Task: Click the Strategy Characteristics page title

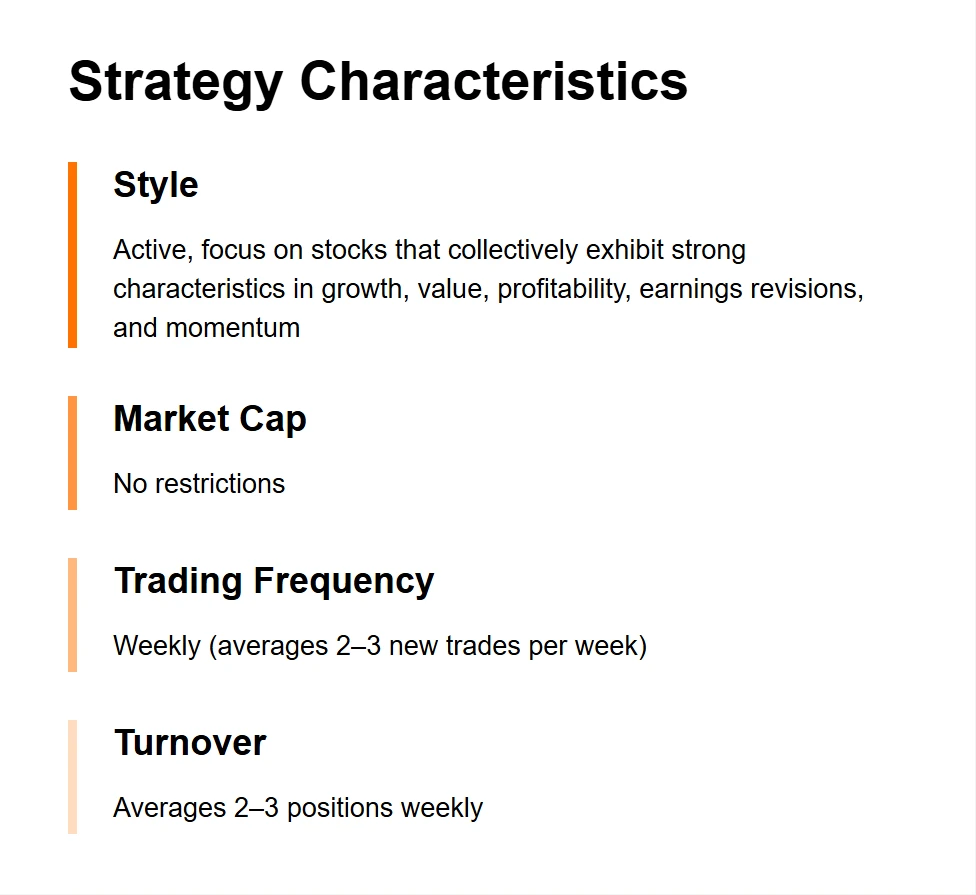Action: point(378,80)
